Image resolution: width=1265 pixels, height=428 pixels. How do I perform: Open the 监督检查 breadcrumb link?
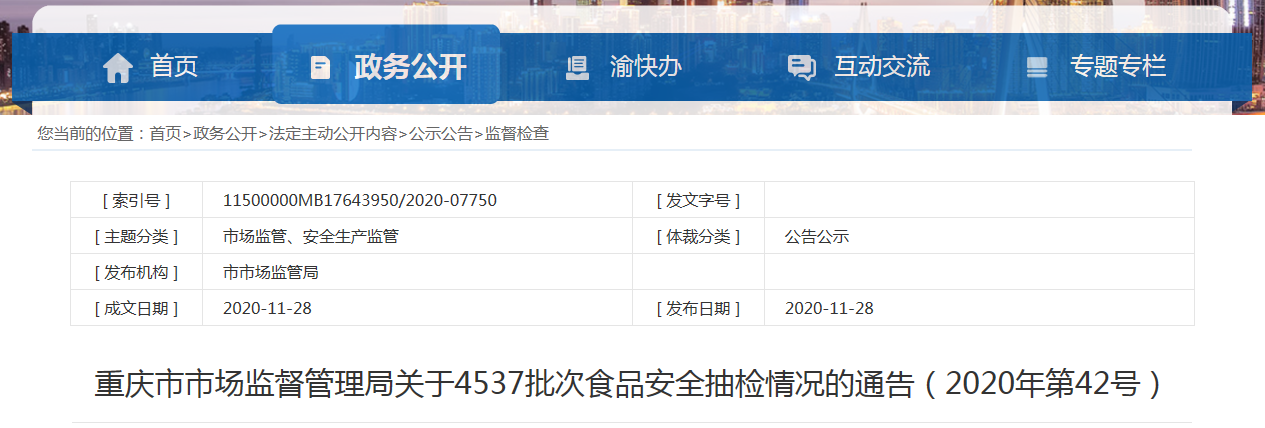(x=517, y=134)
